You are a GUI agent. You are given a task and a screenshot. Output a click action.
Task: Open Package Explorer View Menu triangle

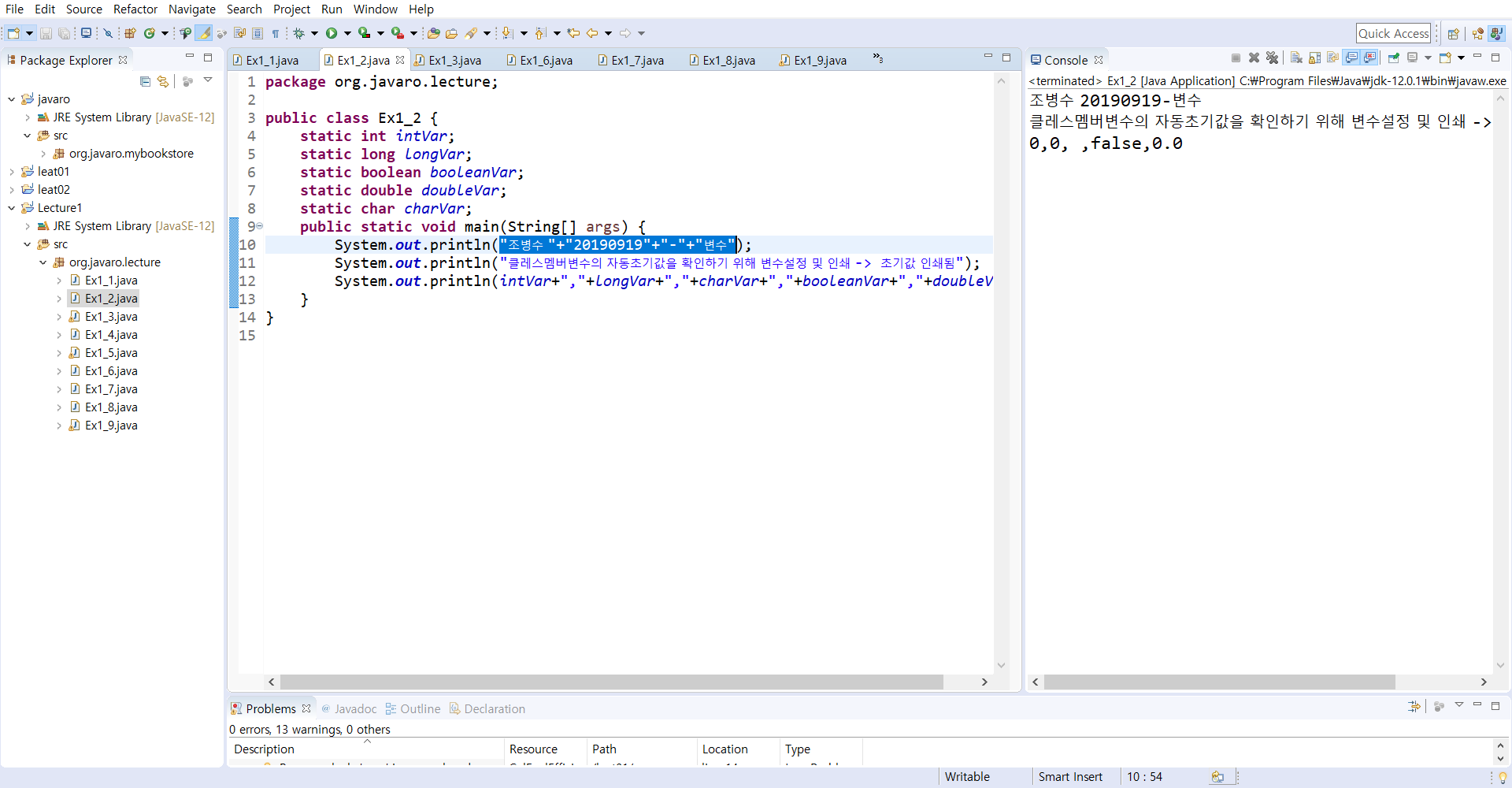coord(208,80)
